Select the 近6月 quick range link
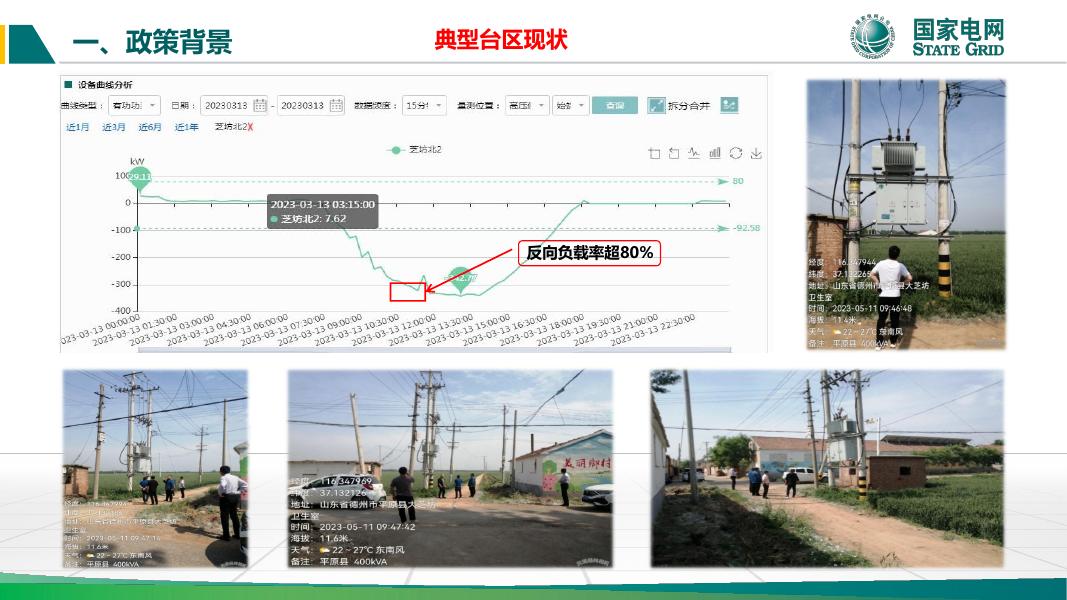1067x600 pixels. (x=150, y=127)
